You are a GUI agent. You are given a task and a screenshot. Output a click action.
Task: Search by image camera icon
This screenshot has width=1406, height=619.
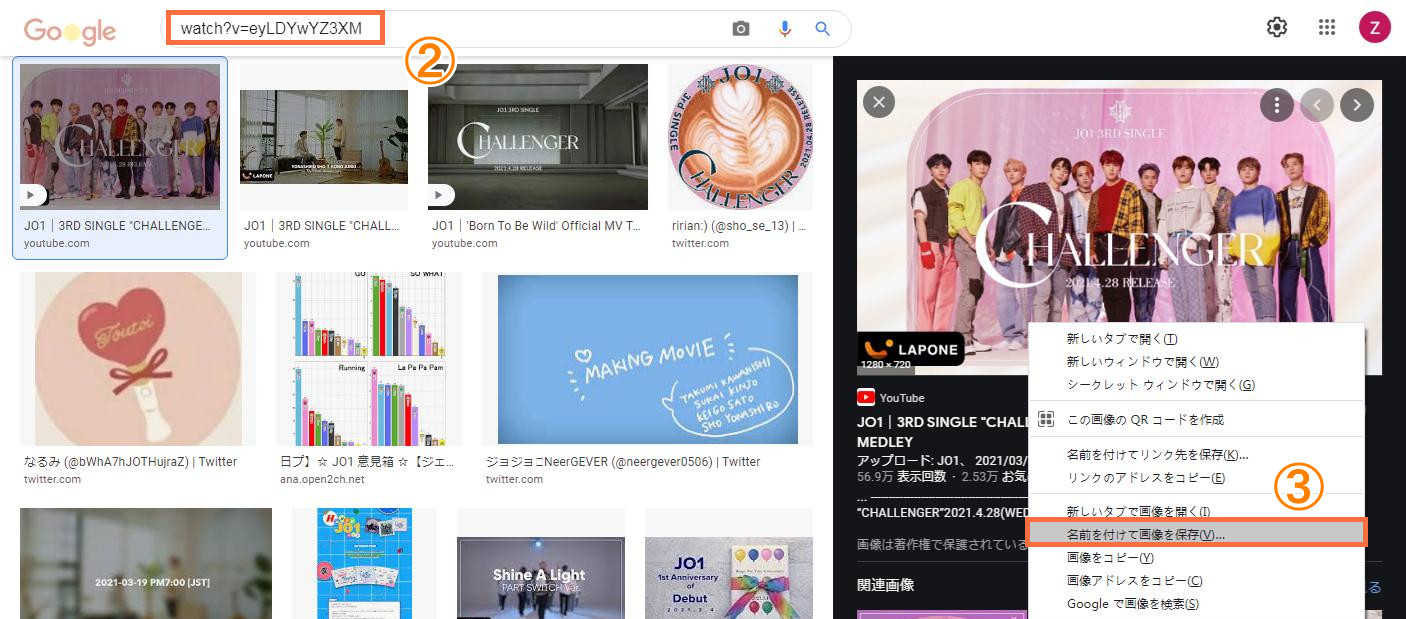740,29
